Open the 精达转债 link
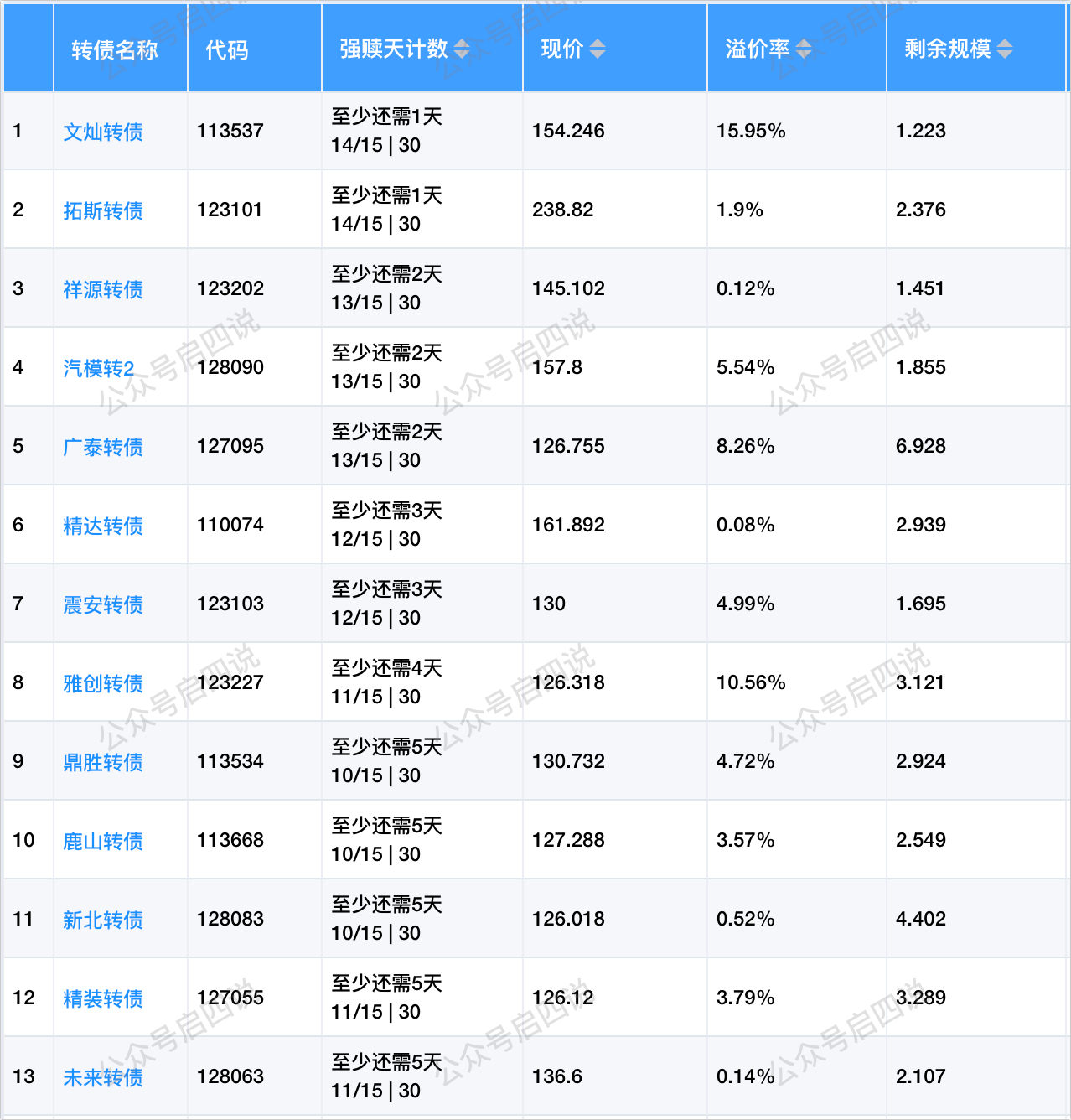This screenshot has width=1071, height=1120. [x=103, y=526]
